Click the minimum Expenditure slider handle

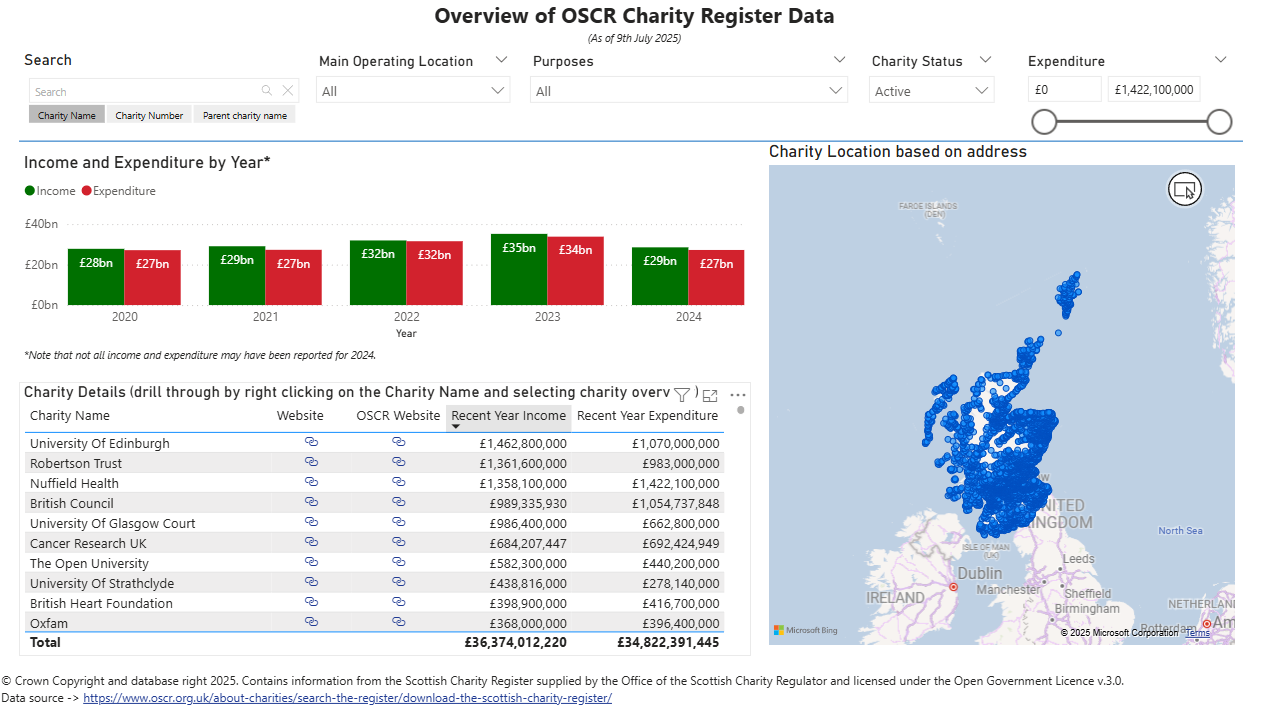click(x=1044, y=122)
